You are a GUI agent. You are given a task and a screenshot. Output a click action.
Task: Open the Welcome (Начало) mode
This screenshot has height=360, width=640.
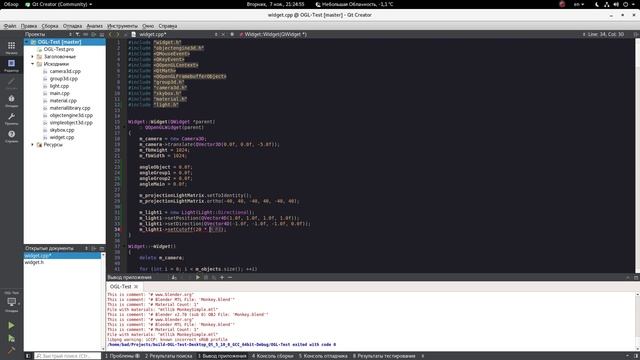(11, 47)
